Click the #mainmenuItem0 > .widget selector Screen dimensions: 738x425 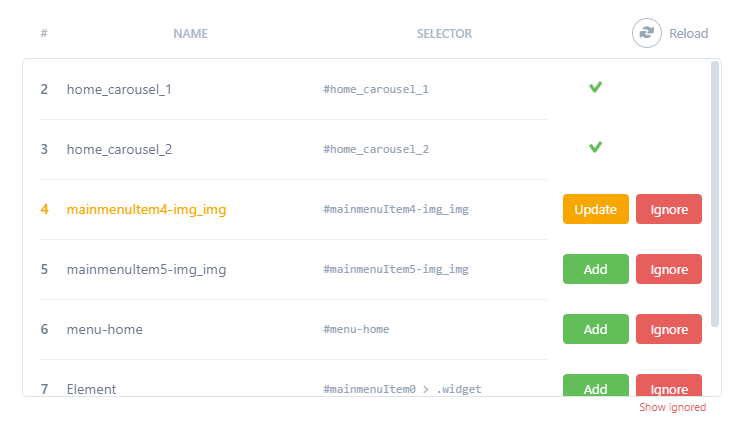coord(402,389)
